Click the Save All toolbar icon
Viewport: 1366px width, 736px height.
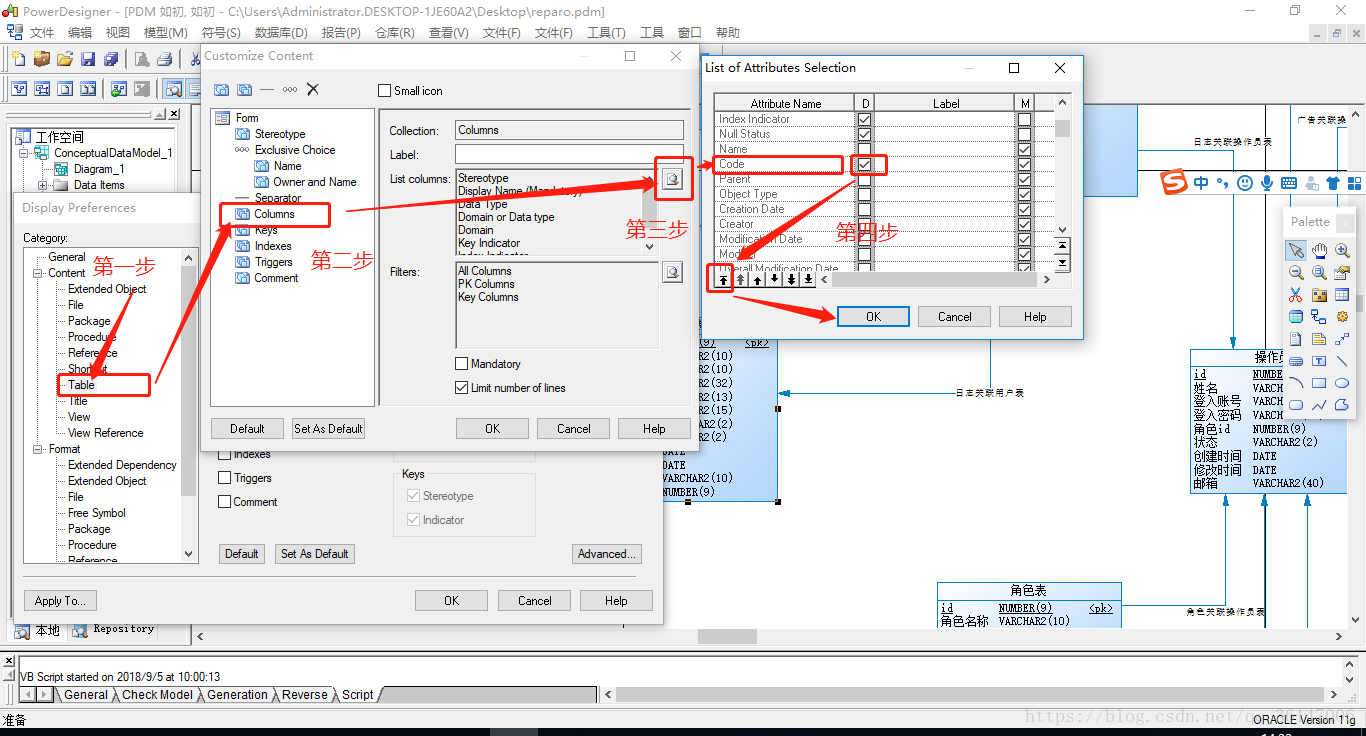111,59
